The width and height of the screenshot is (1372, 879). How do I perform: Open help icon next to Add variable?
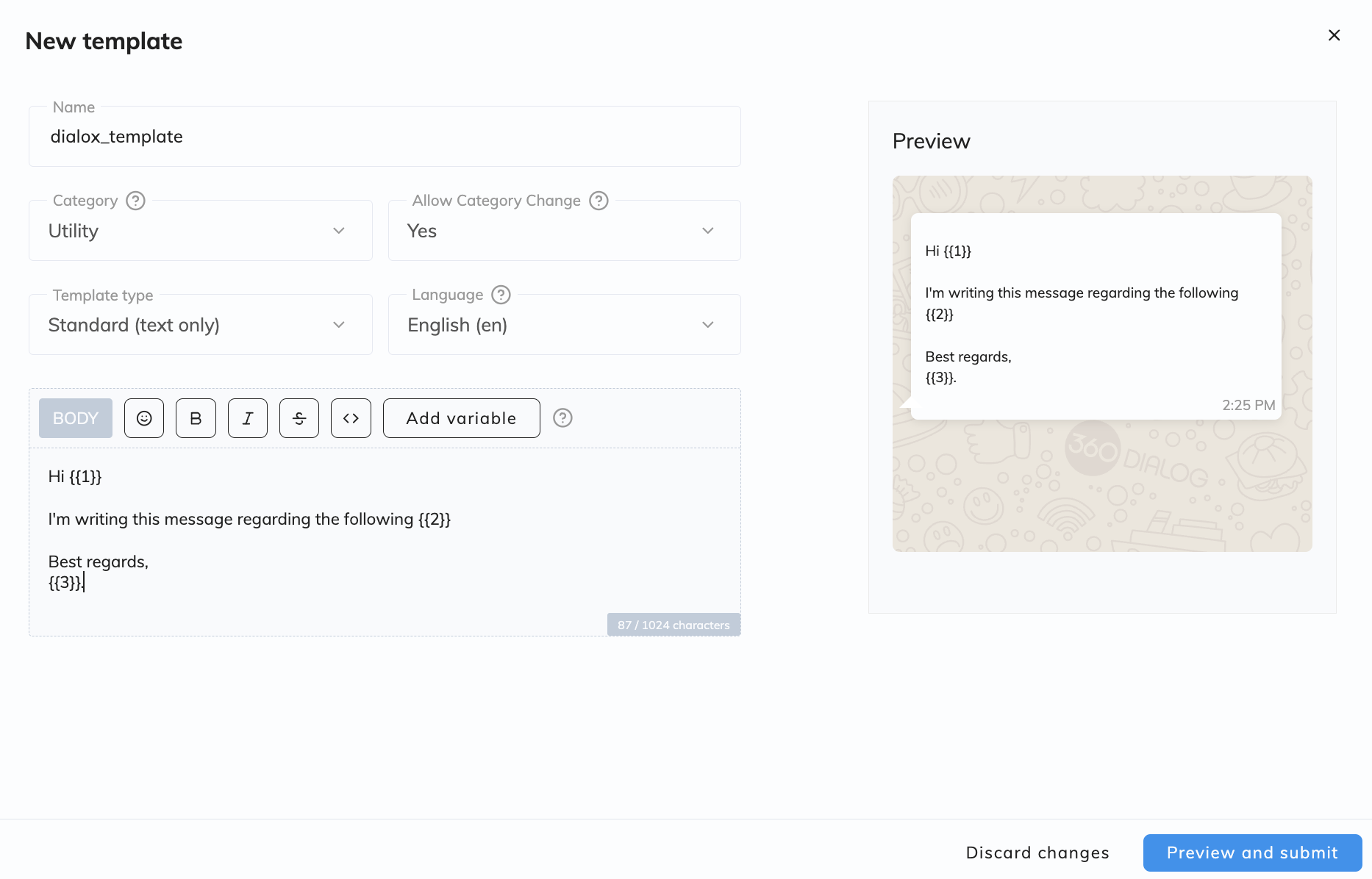[562, 418]
